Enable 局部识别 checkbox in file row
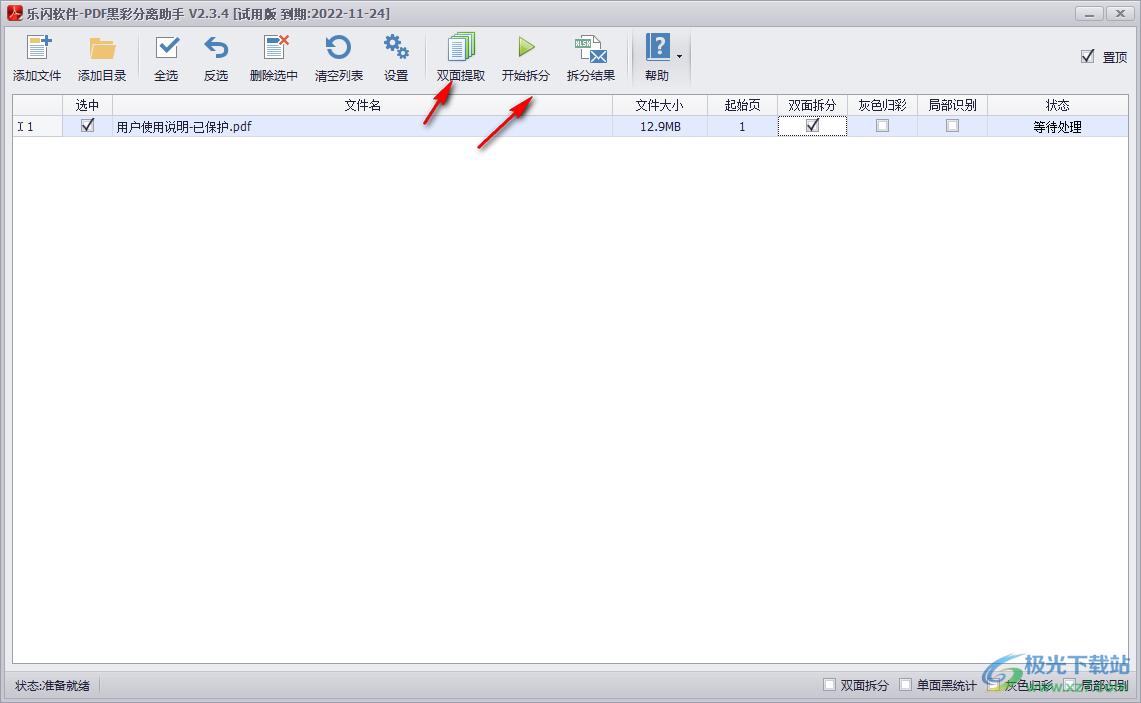This screenshot has width=1141, height=703. [952, 126]
